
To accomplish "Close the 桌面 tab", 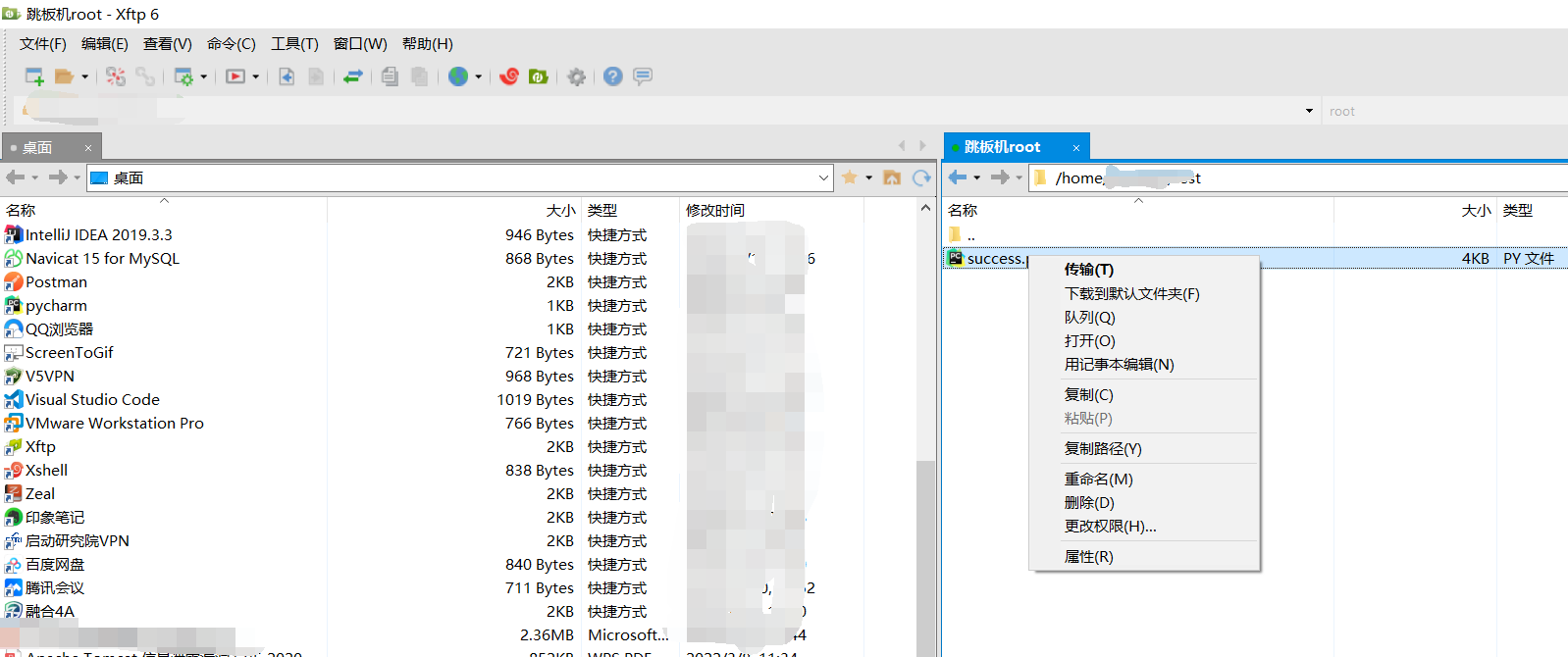I will pos(88,148).
